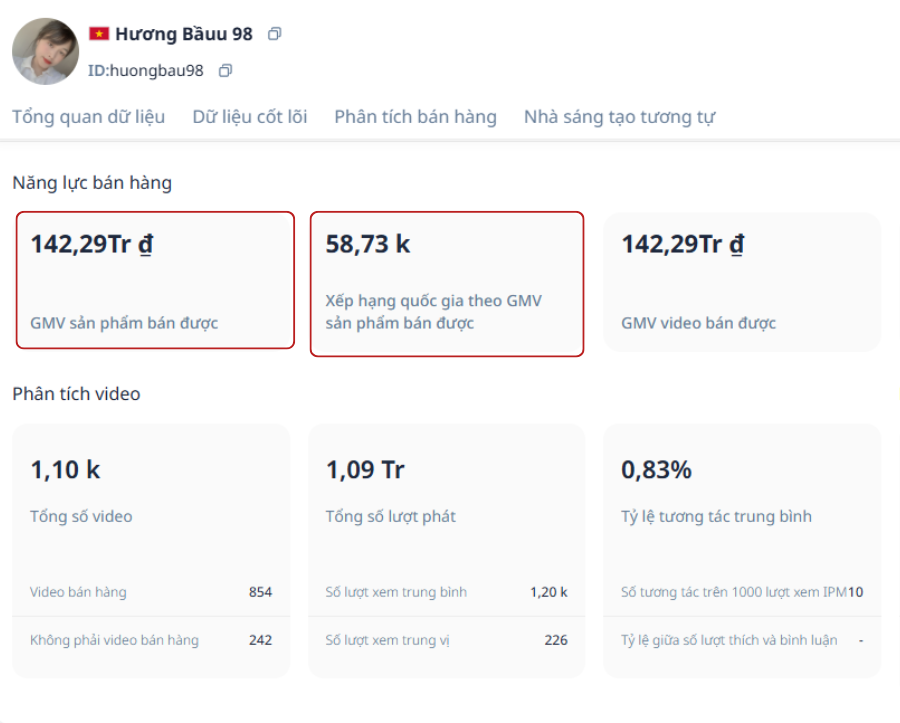Click the Tổng số lượt phát value
This screenshot has height=723, width=900.
(365, 470)
